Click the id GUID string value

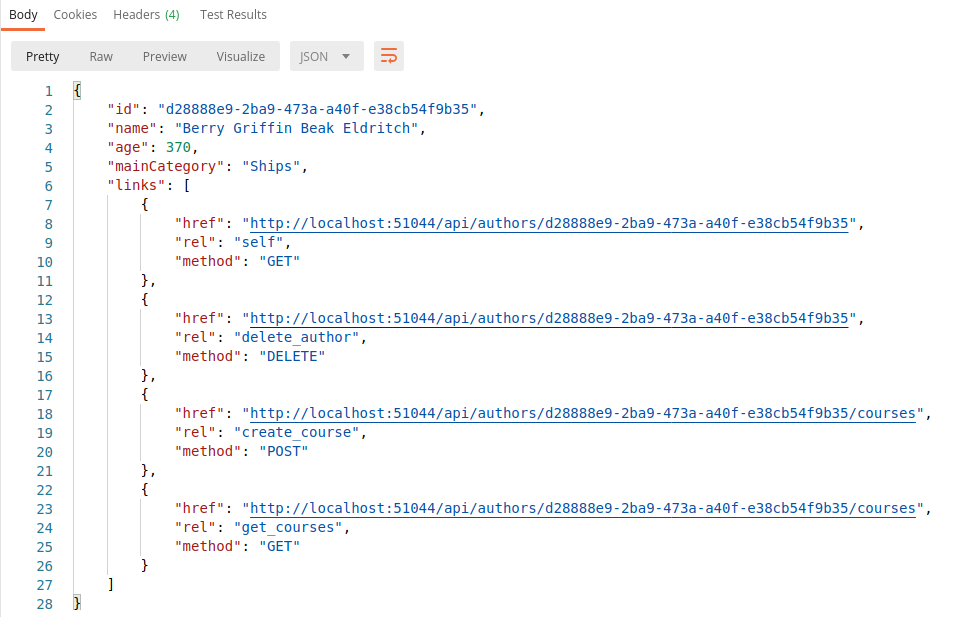coord(317,109)
